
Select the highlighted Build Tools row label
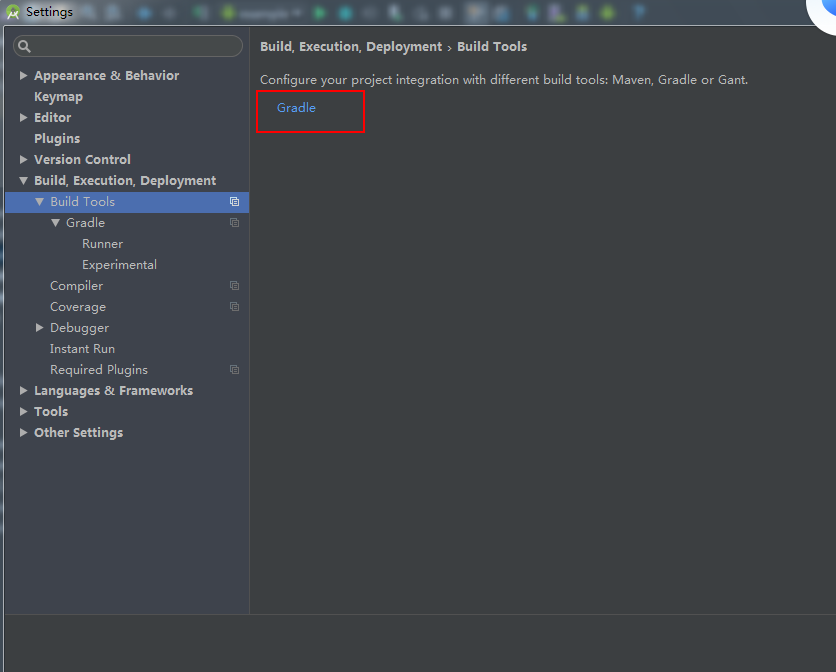[x=83, y=202]
